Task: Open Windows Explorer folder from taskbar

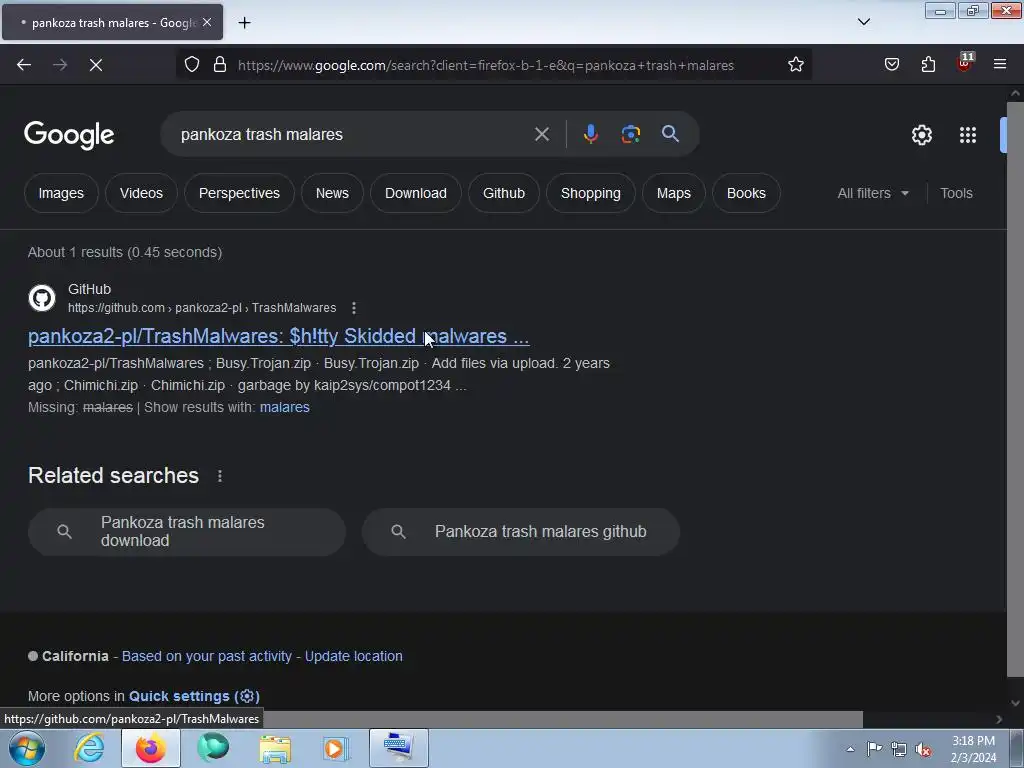Action: coord(275,748)
